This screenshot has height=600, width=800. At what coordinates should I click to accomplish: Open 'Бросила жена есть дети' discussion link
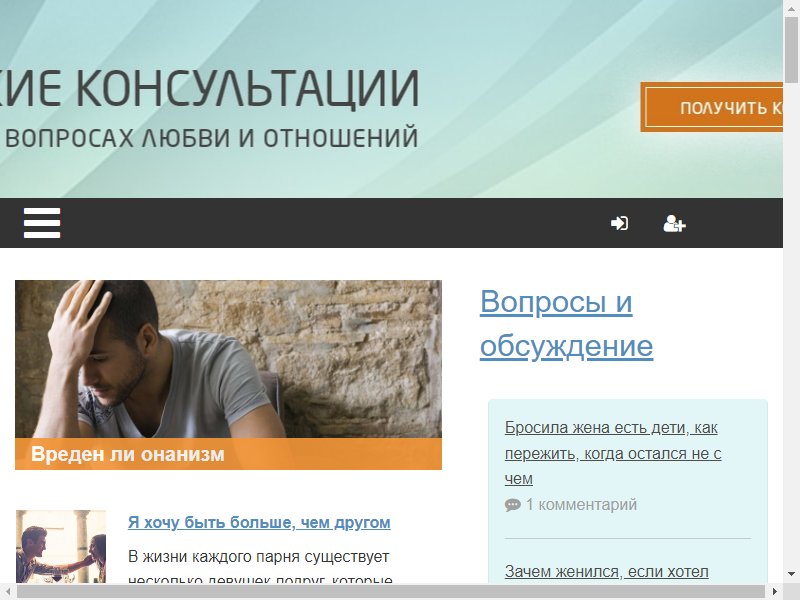coord(613,453)
